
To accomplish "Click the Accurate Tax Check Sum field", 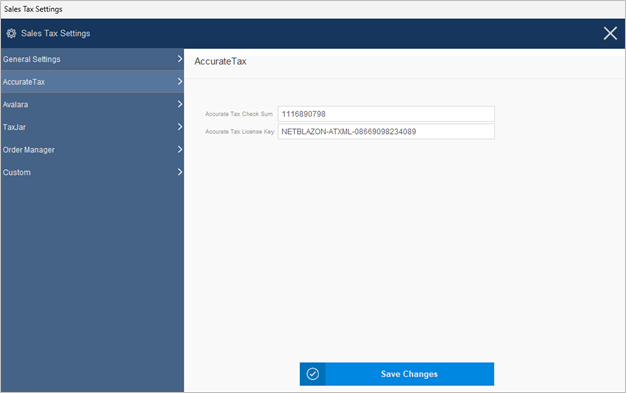I will pos(386,114).
